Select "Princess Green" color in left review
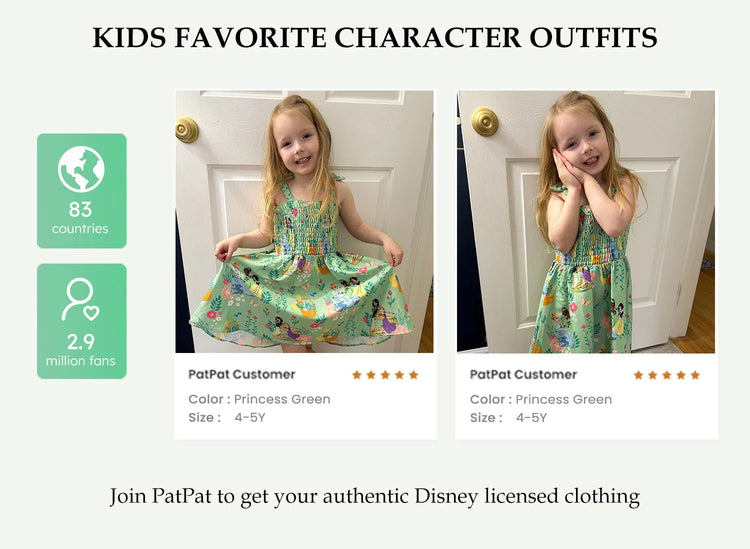 [282, 399]
